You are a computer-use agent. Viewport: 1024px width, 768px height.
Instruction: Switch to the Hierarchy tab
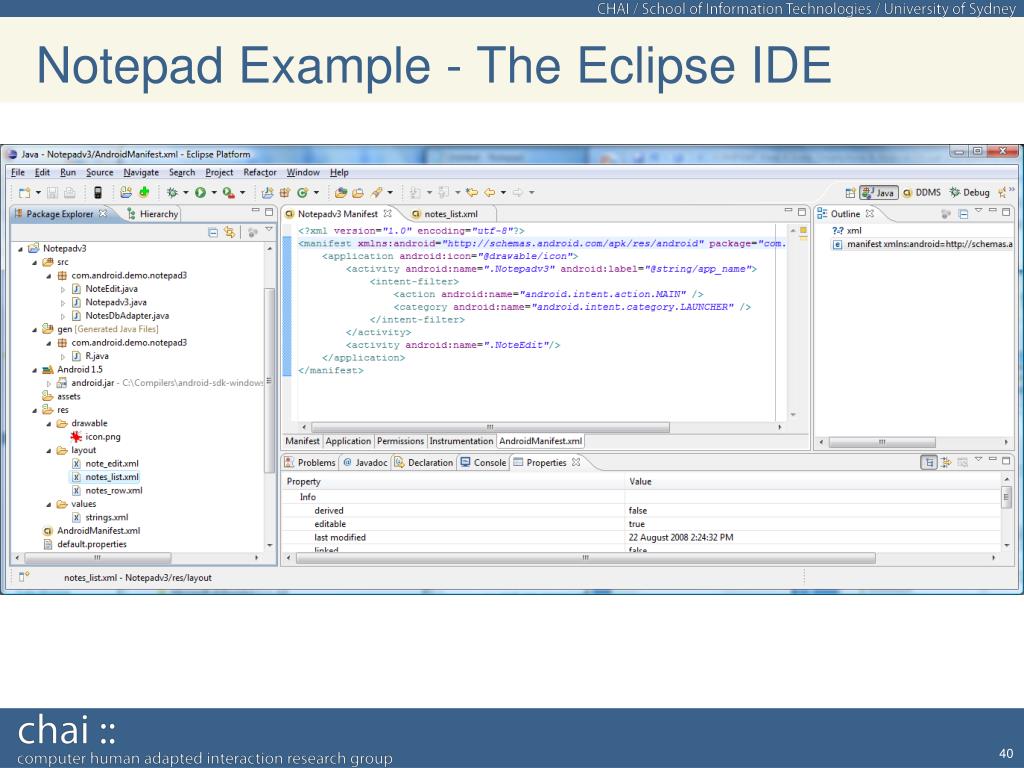152,214
